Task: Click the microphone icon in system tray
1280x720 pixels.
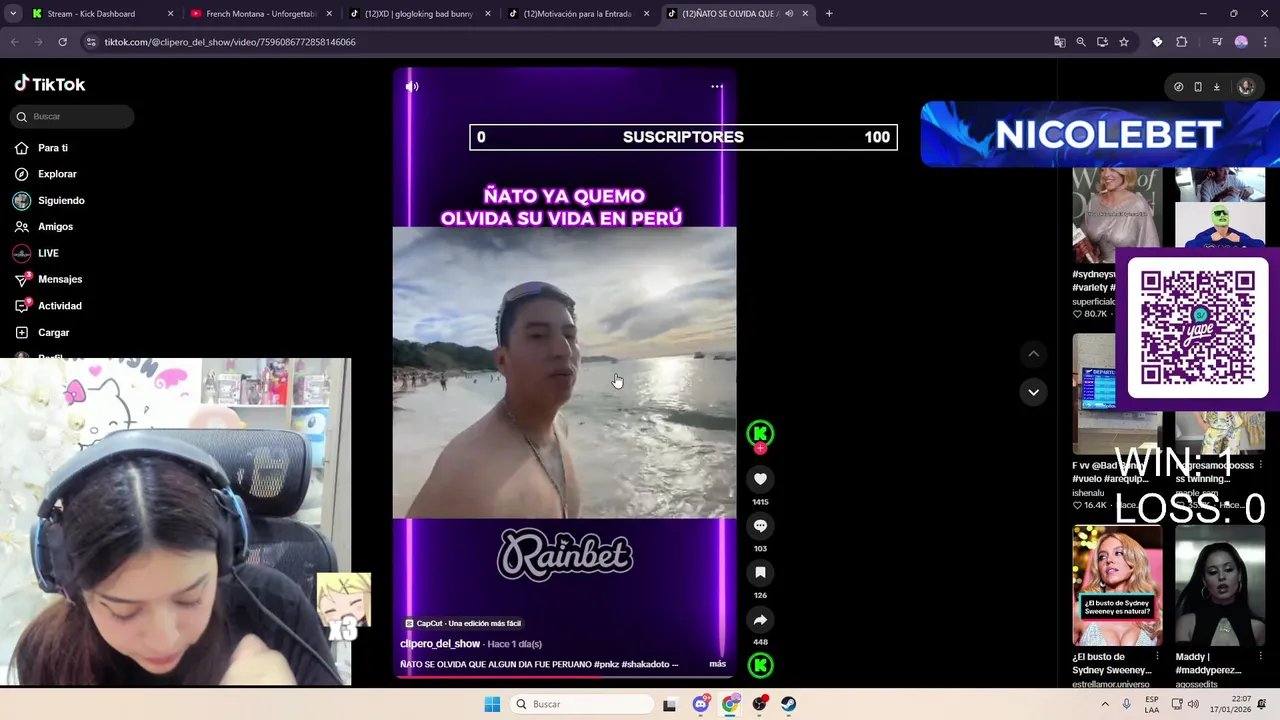Action: pyautogui.click(x=1127, y=704)
